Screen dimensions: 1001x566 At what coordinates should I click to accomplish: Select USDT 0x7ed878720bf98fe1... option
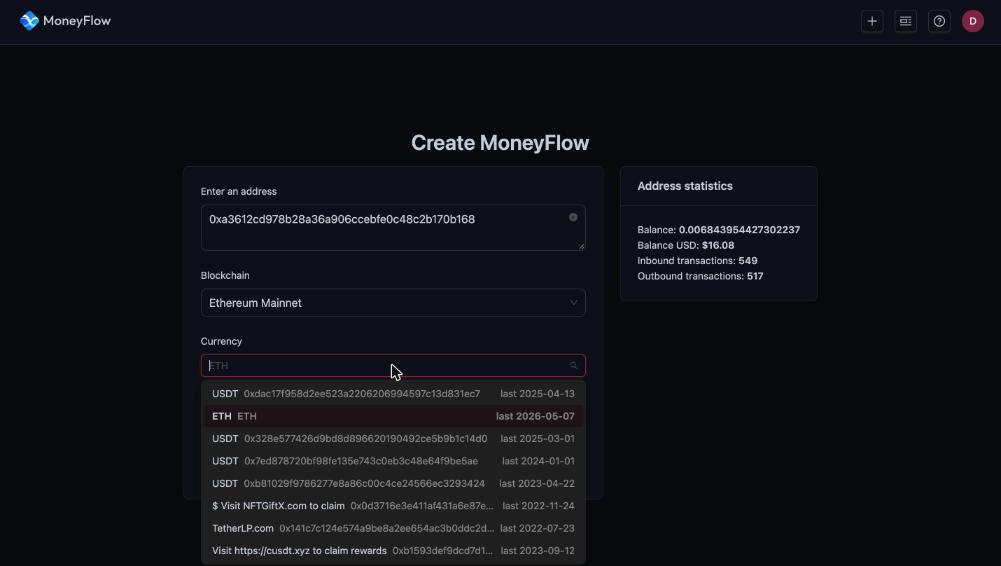tap(393, 461)
